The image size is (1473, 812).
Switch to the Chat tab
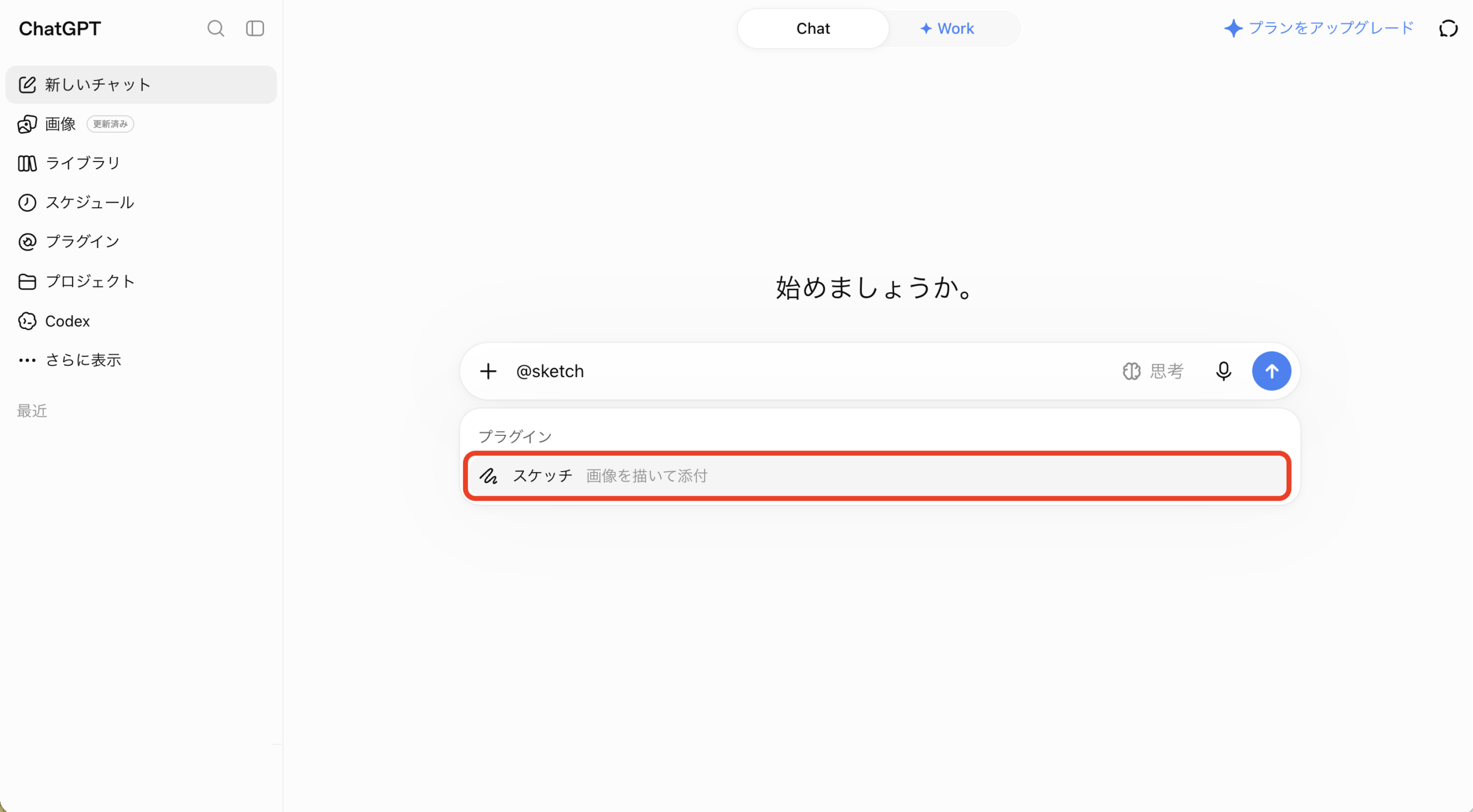point(813,28)
